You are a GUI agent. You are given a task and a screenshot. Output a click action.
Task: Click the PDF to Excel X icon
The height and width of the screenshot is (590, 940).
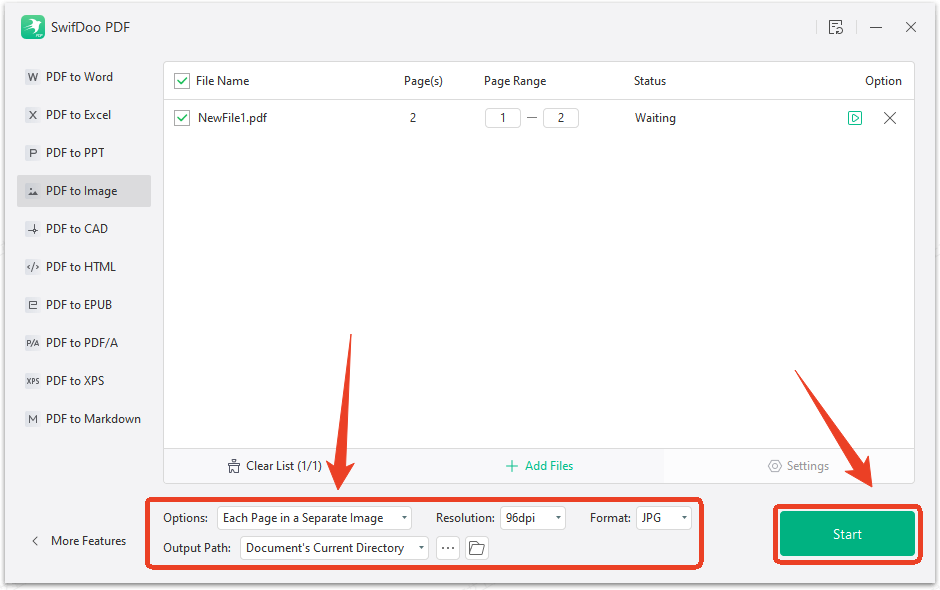(33, 115)
